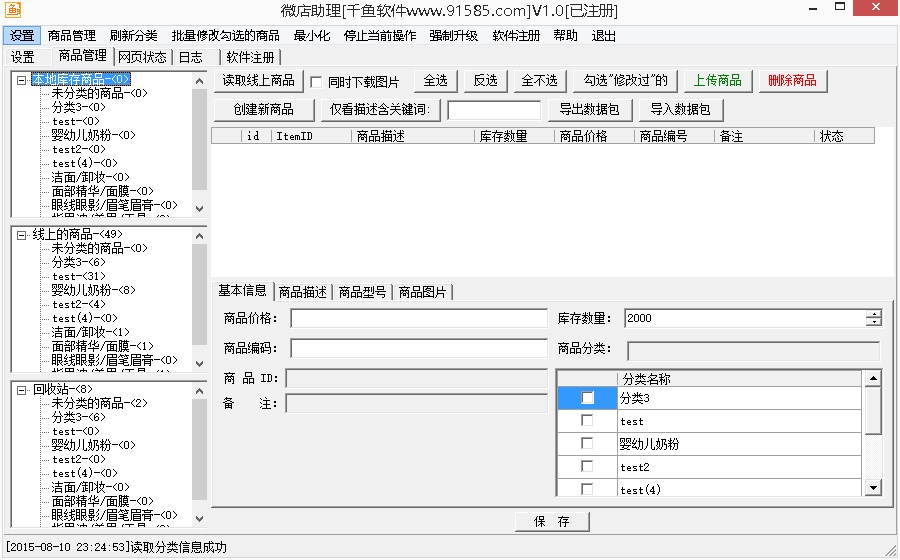Open the 商品型号 detail tab

point(362,292)
